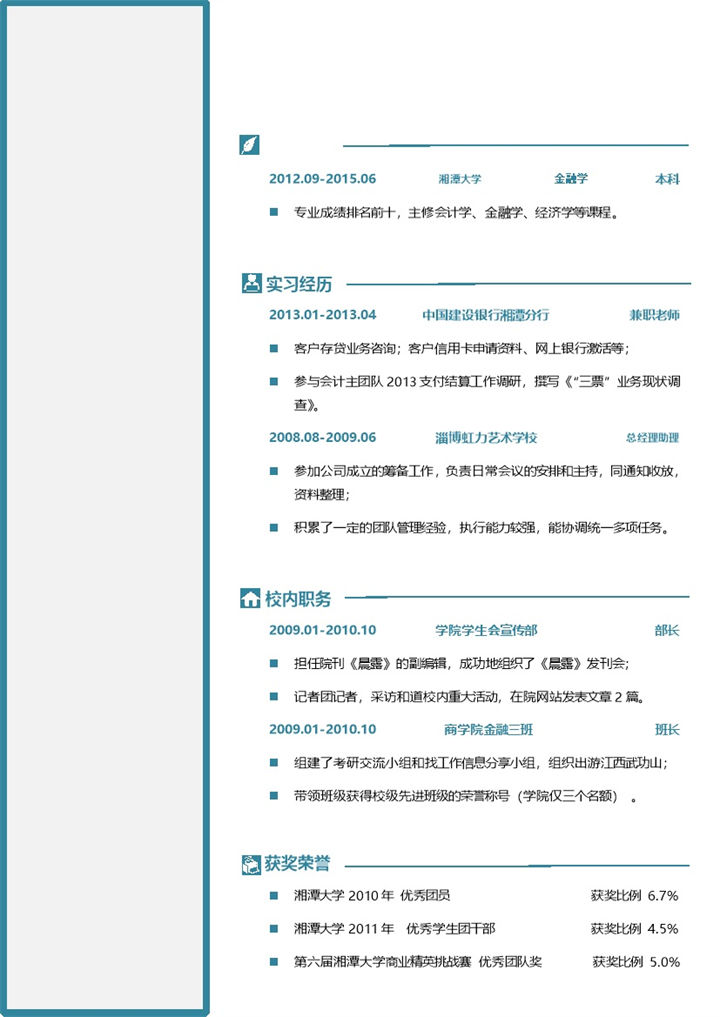Click the position 班长
This screenshot has height=1017, width=720.
667,730
